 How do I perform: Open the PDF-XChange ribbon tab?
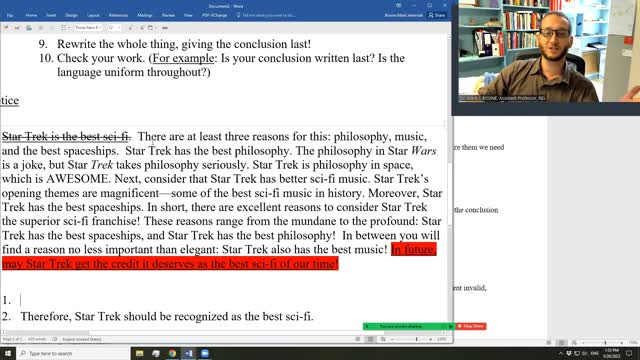[215, 15]
